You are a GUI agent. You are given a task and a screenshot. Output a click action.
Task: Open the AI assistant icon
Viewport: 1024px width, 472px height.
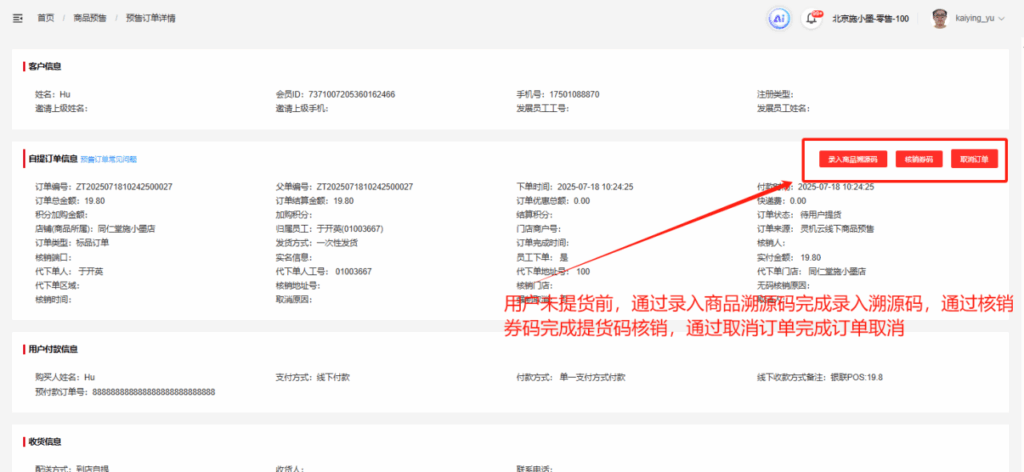(x=778, y=18)
